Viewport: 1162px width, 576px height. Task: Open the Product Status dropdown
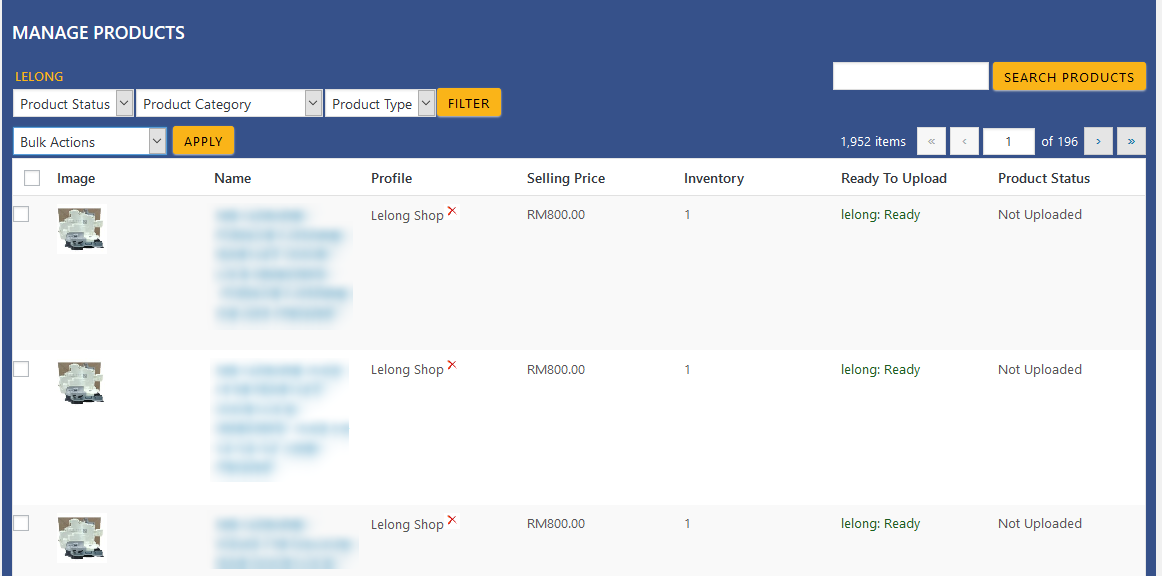[73, 104]
